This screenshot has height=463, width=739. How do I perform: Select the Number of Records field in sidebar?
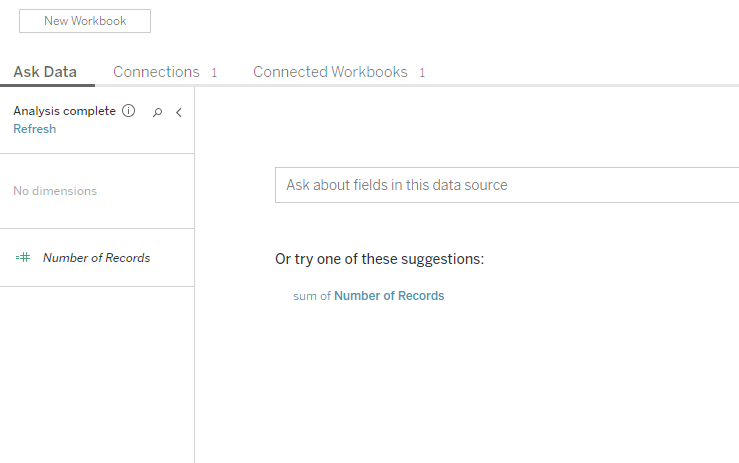click(x=96, y=258)
